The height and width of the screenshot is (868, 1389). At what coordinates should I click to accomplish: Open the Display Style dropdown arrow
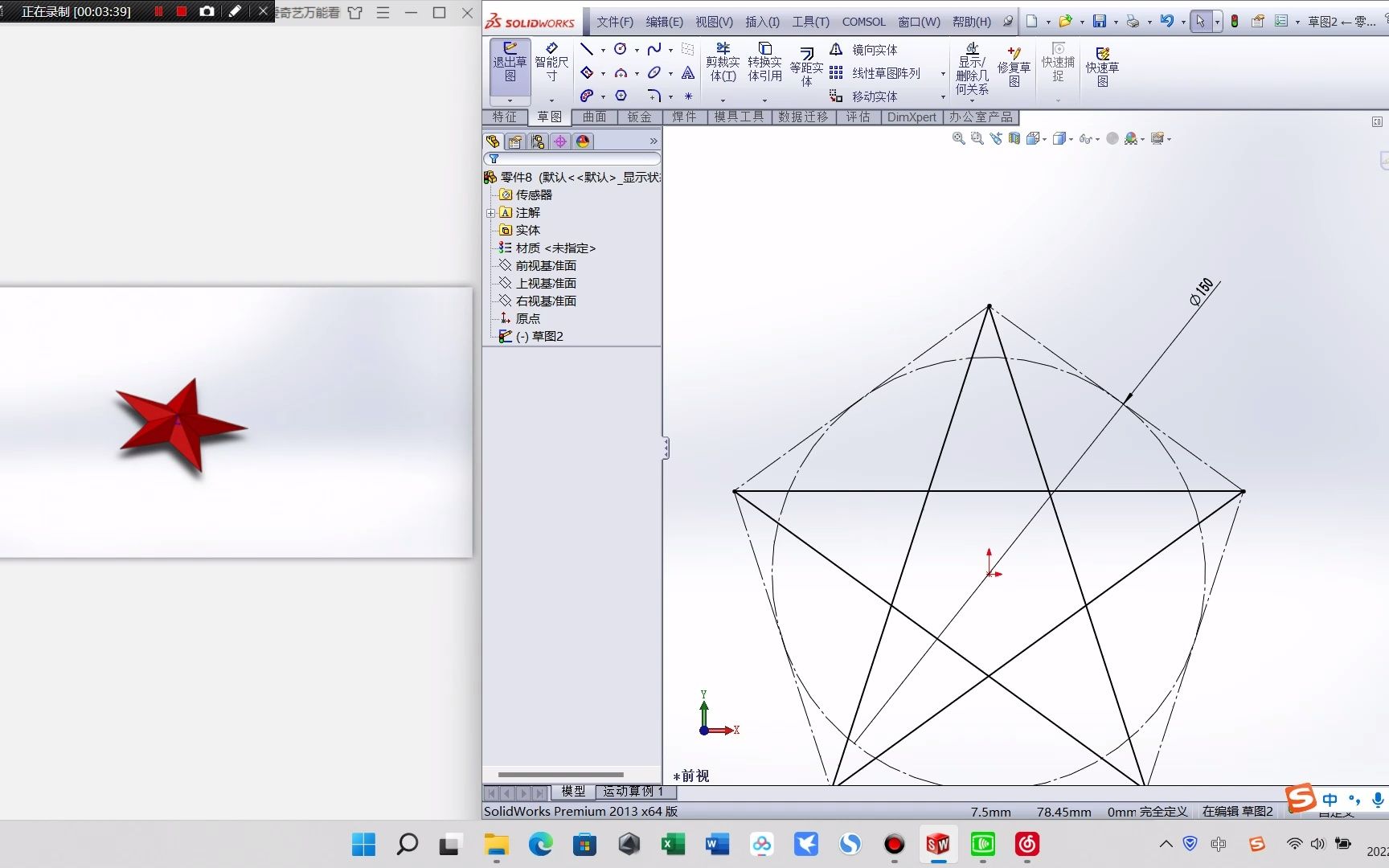click(1071, 138)
